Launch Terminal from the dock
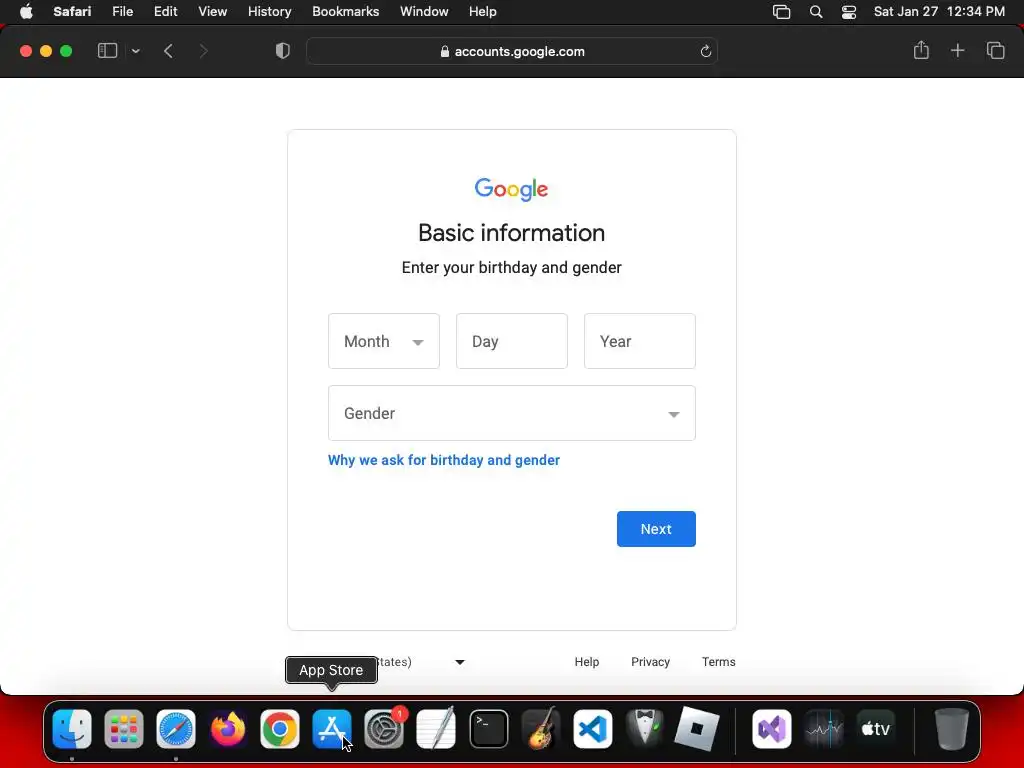The width and height of the screenshot is (1024, 768). pos(488,729)
